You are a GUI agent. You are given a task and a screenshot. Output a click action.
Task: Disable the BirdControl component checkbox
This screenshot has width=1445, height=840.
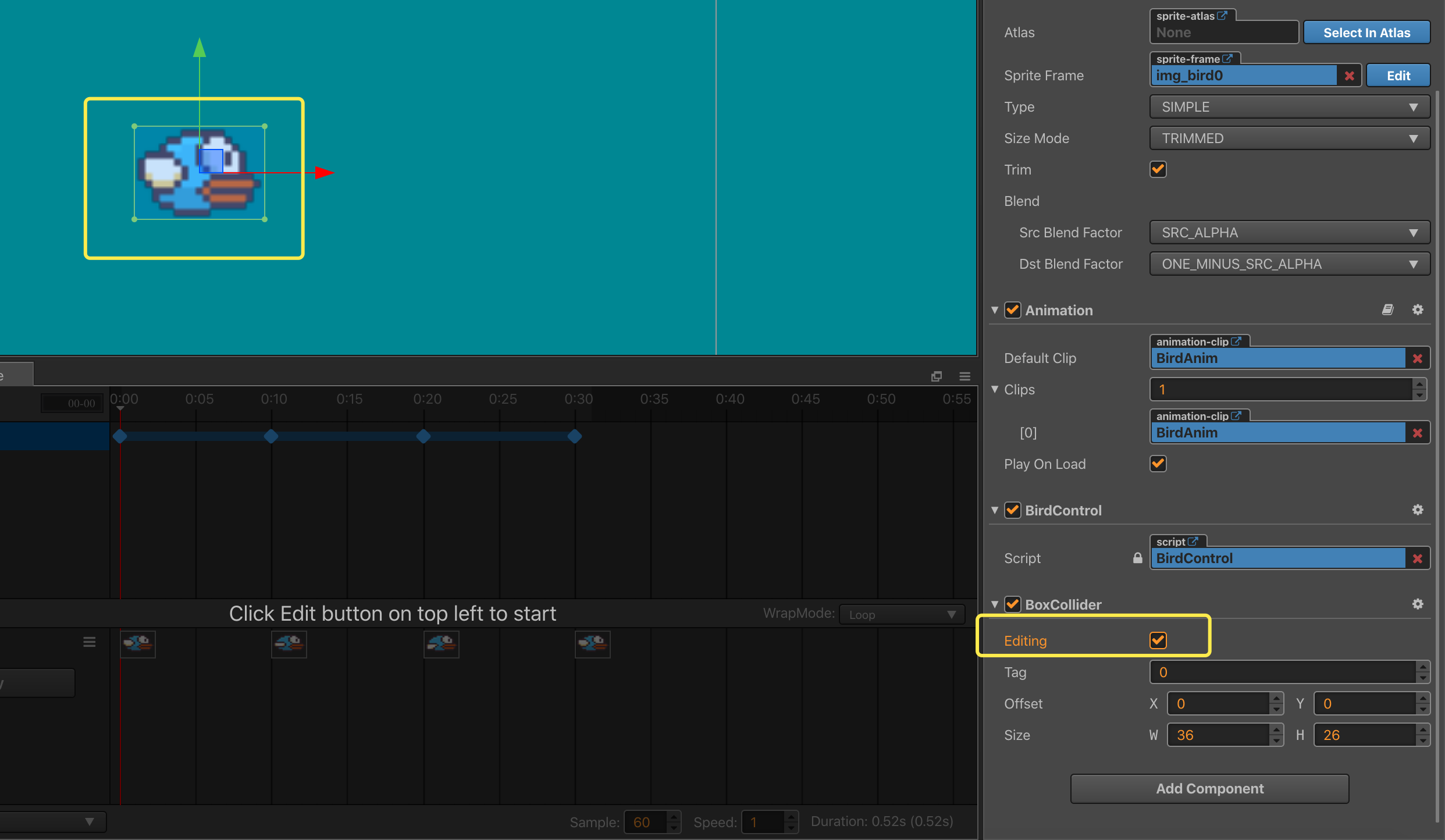[x=1013, y=510]
